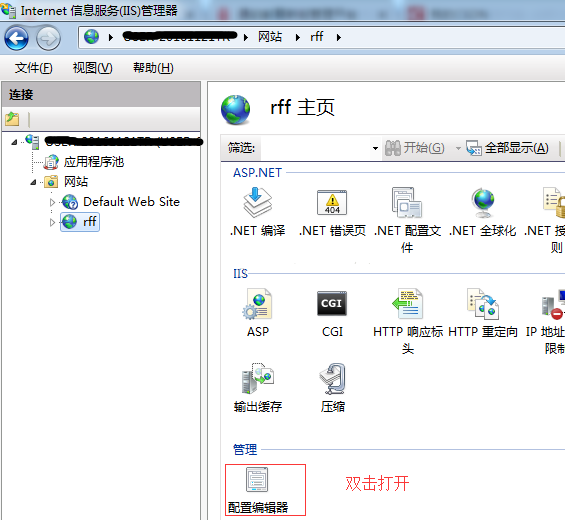565x520 pixels.
Task: Open the 输出缓存 icon
Action: click(x=257, y=378)
